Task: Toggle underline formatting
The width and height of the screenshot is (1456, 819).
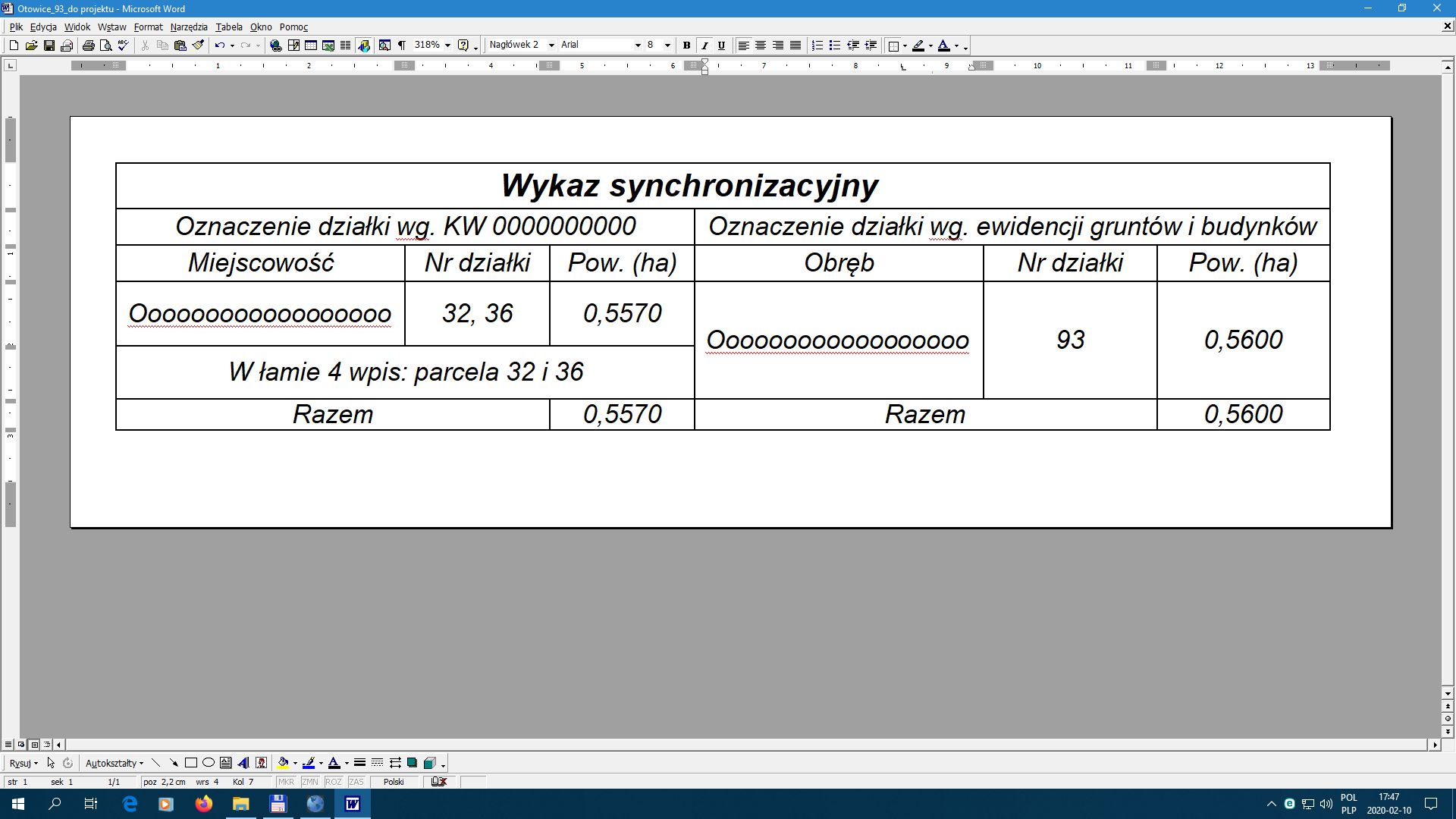Action: point(722,45)
